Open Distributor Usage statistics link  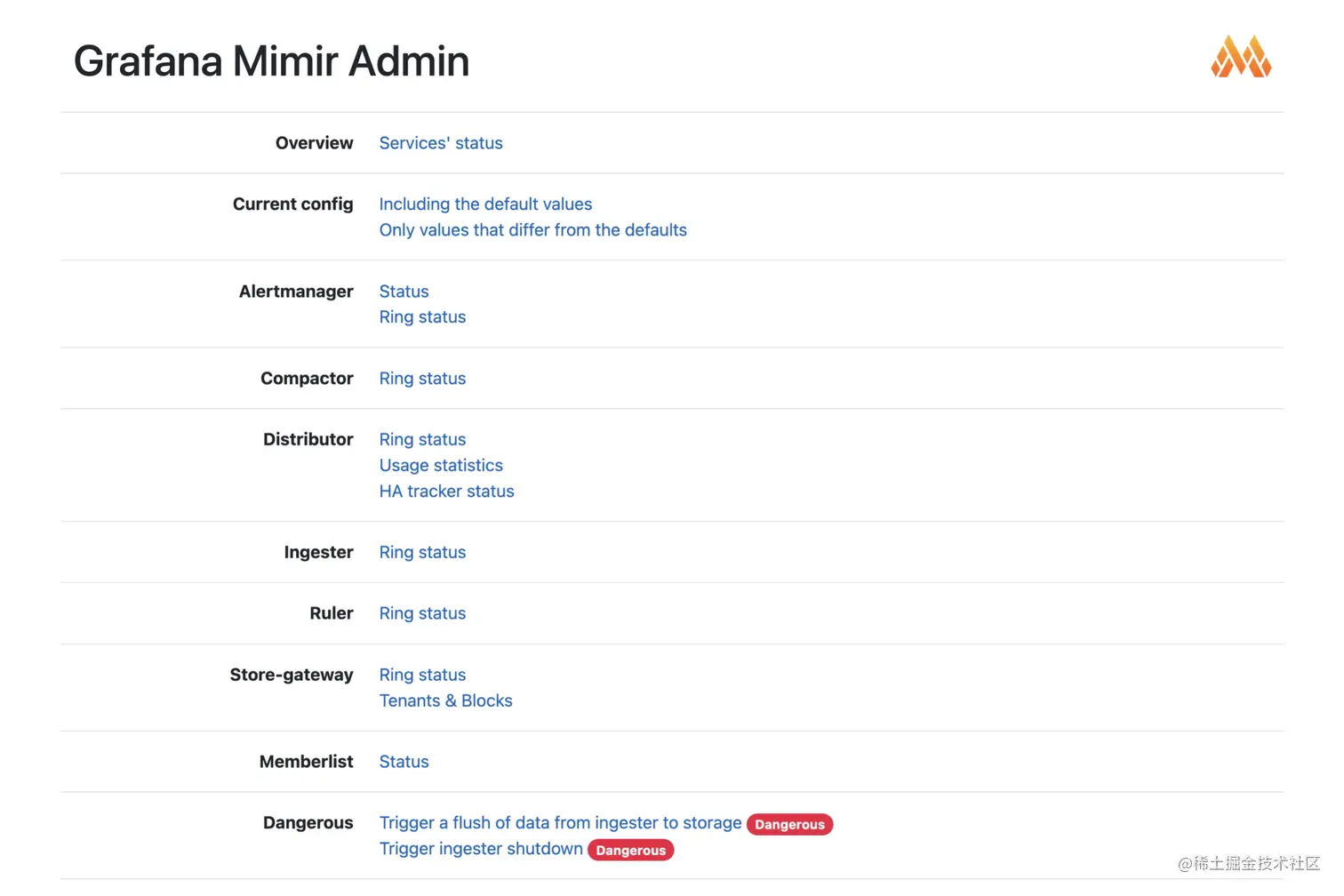pos(441,466)
